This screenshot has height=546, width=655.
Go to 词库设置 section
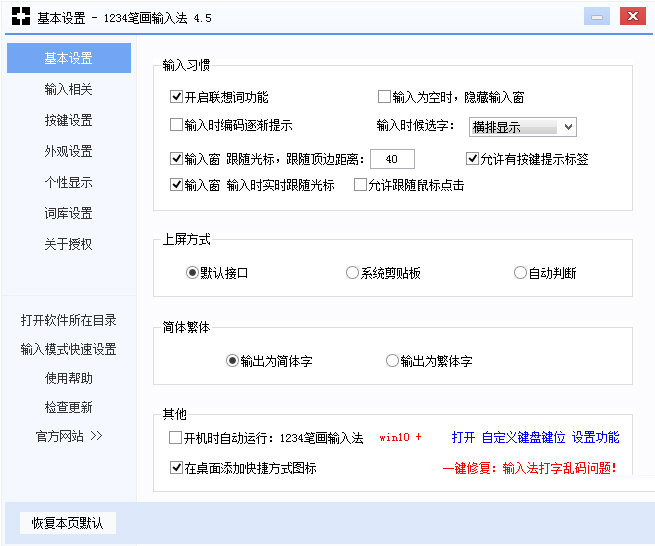68,214
